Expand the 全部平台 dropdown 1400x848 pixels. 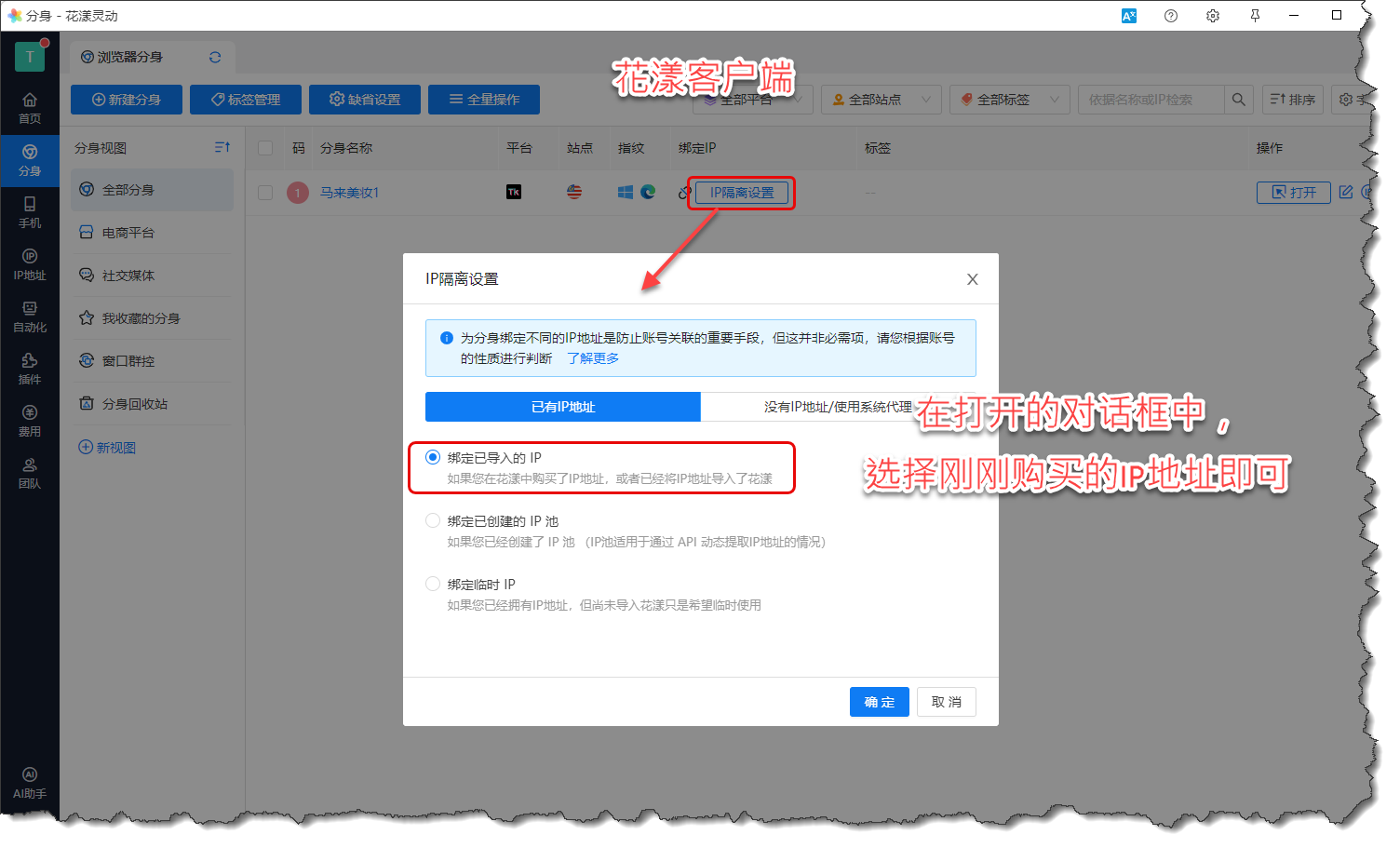753,100
